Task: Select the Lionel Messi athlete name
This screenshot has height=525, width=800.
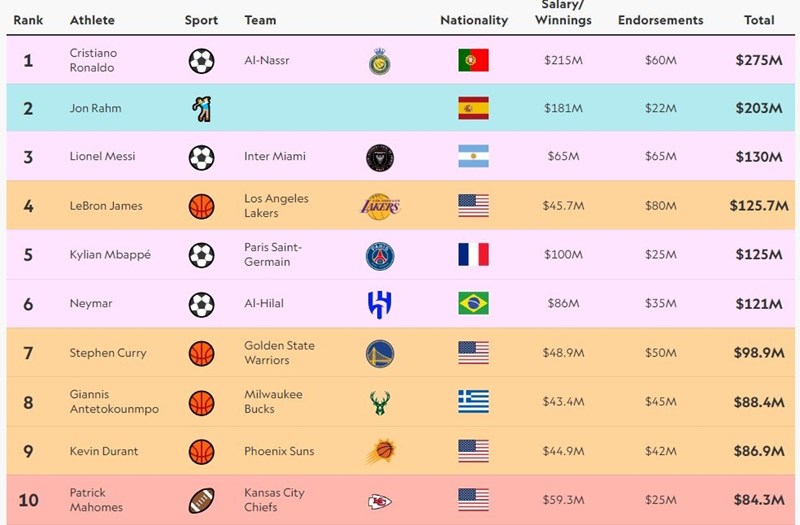Action: pyautogui.click(x=102, y=157)
